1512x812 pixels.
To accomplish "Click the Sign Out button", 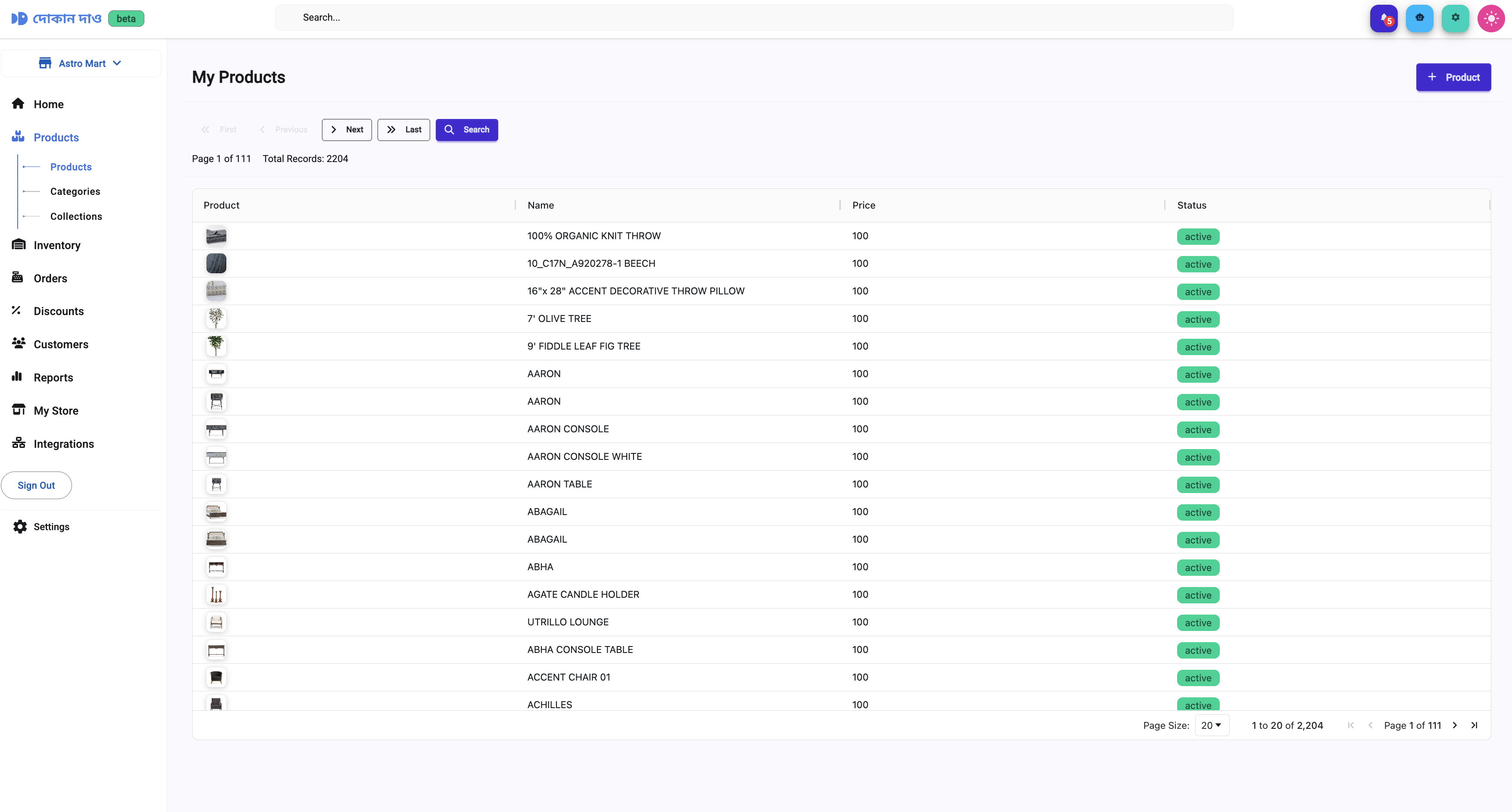I will coord(36,485).
